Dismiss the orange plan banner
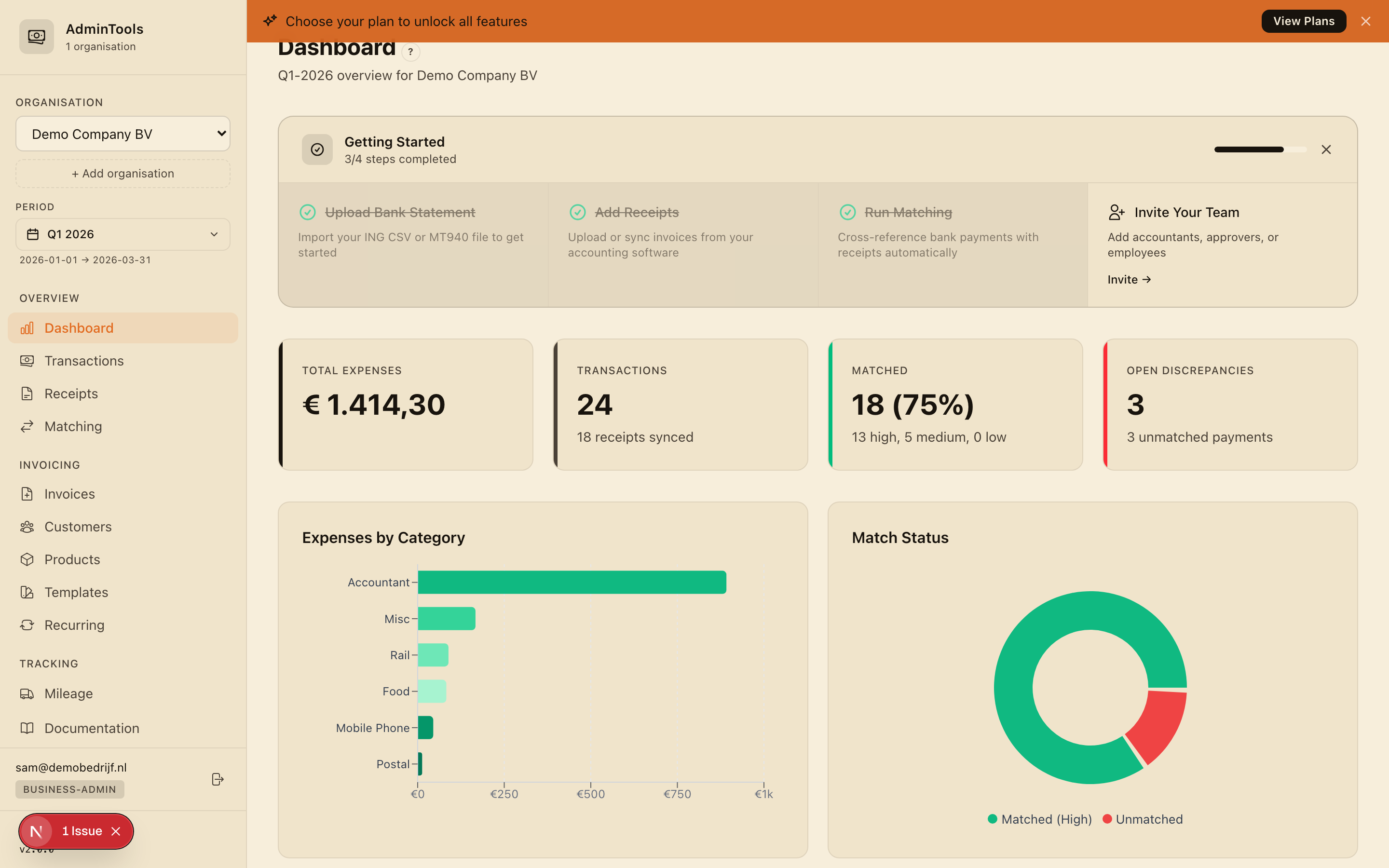Image resolution: width=1389 pixels, height=868 pixels. [x=1365, y=21]
